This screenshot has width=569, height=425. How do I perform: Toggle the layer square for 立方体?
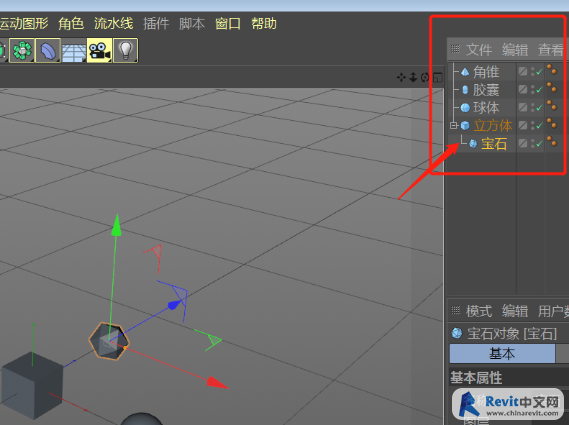[523, 125]
